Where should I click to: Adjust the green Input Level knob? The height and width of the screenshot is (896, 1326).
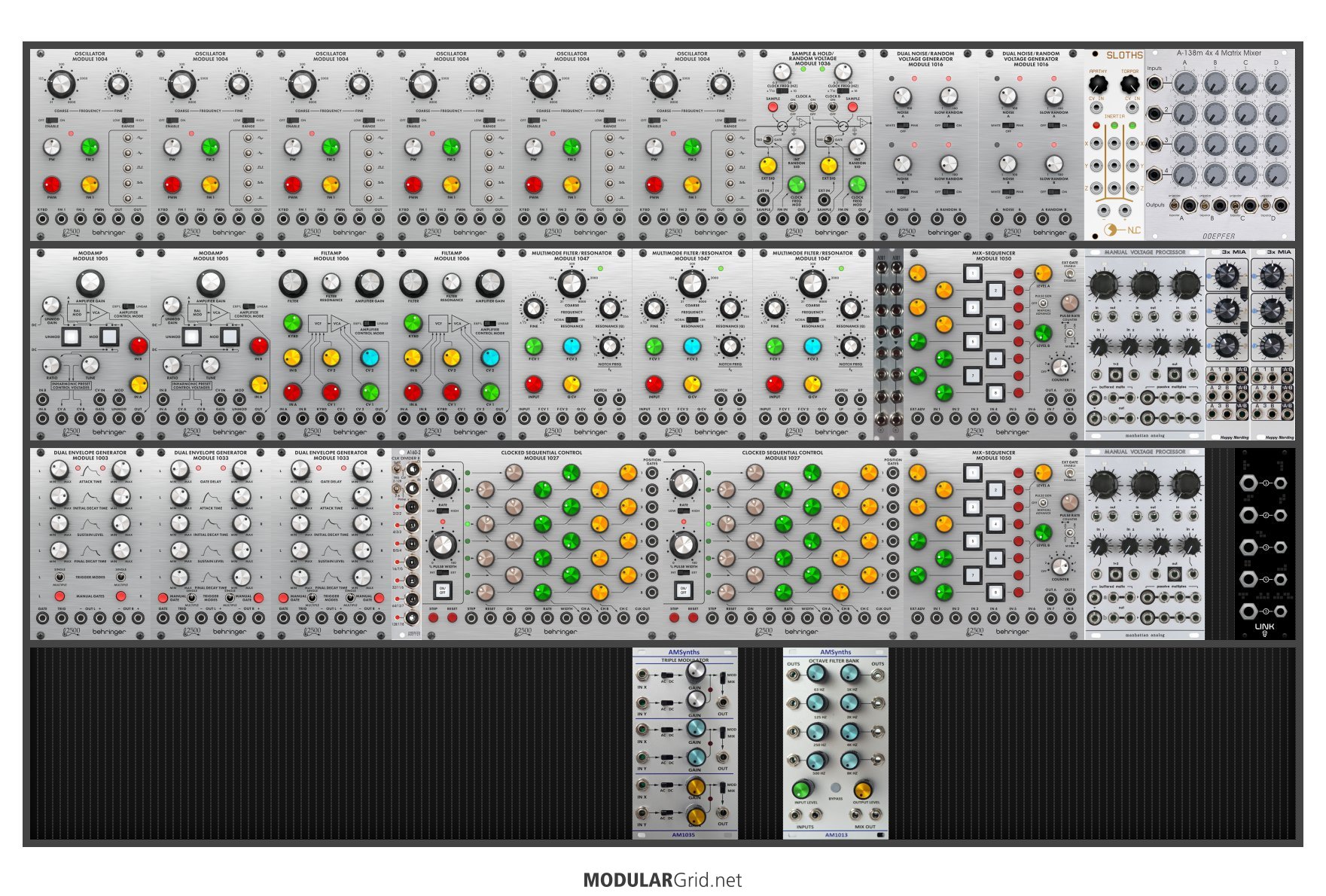[803, 789]
